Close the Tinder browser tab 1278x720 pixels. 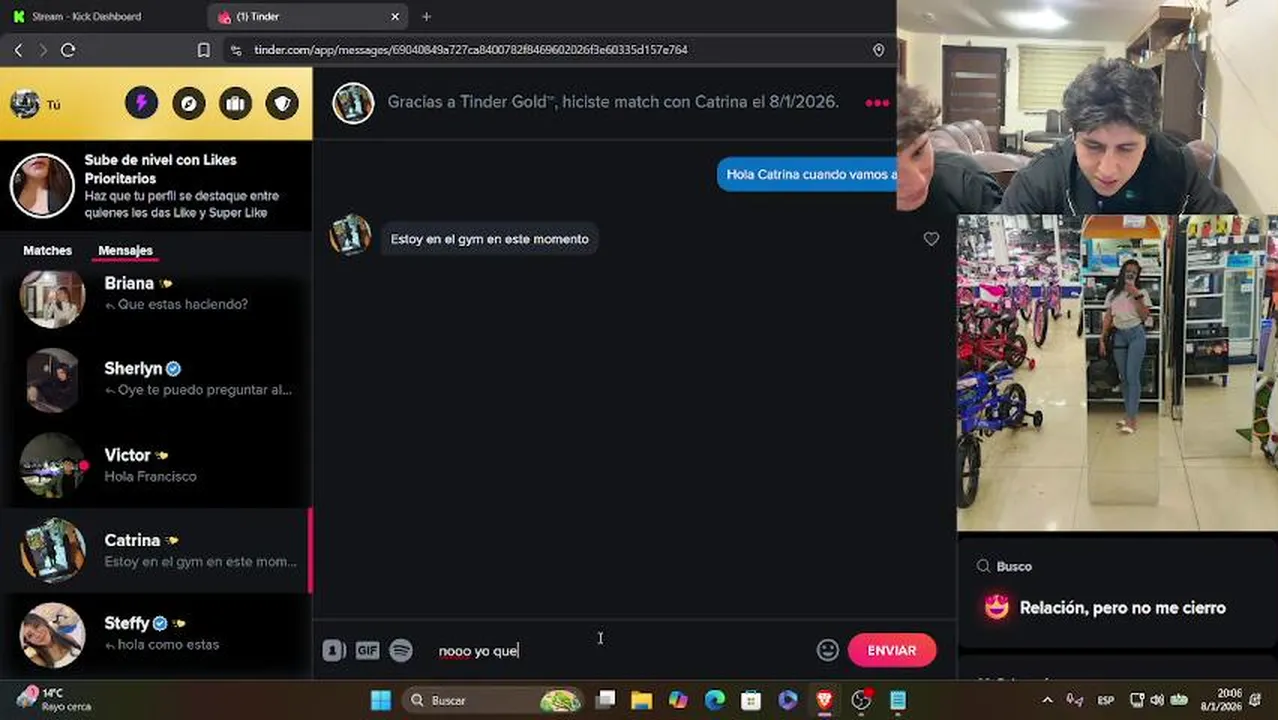click(395, 16)
